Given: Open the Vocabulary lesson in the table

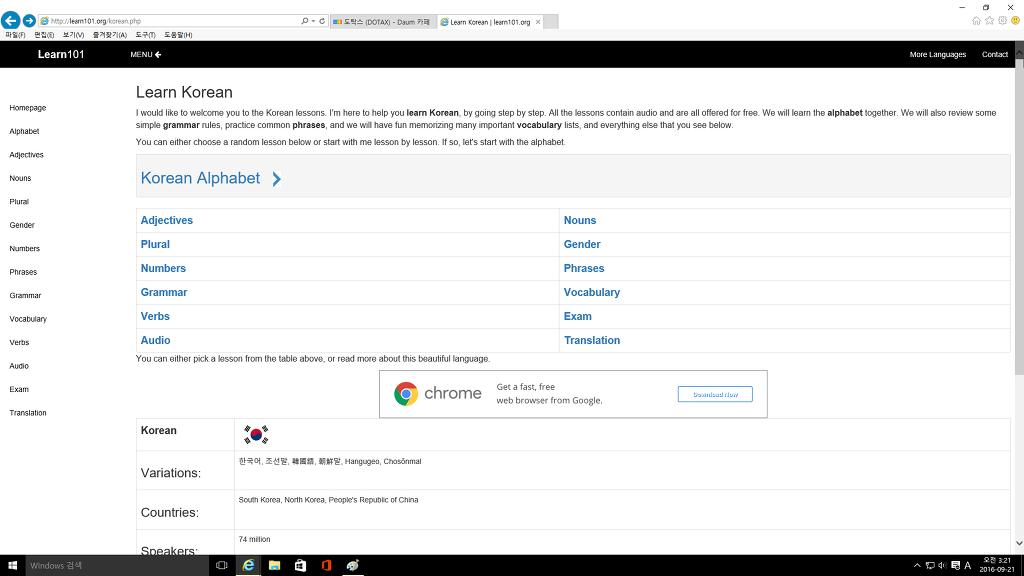Looking at the screenshot, I should click(592, 293).
